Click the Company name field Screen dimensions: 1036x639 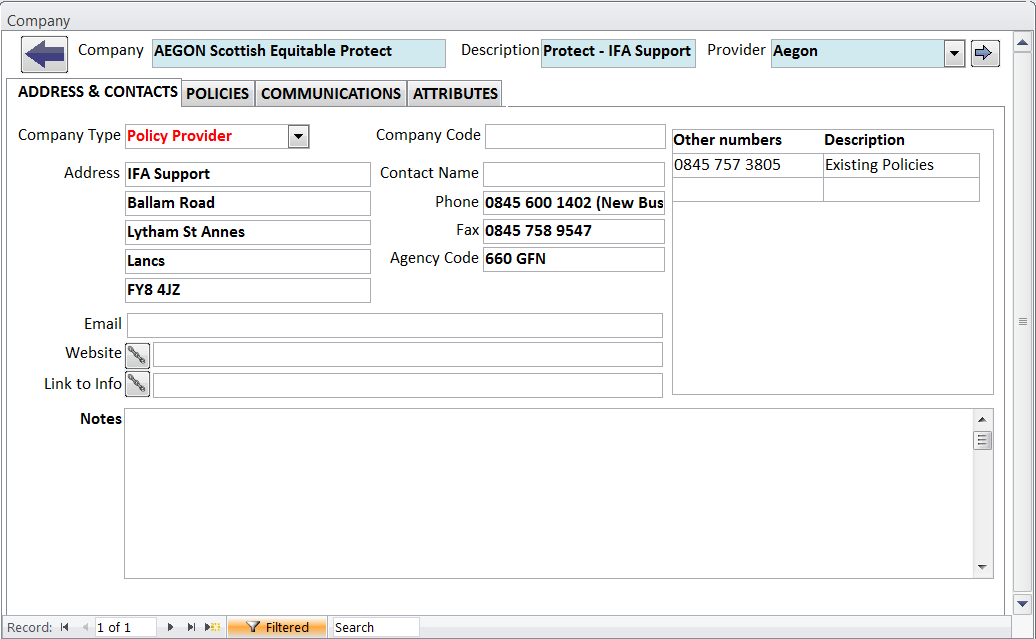pos(299,53)
